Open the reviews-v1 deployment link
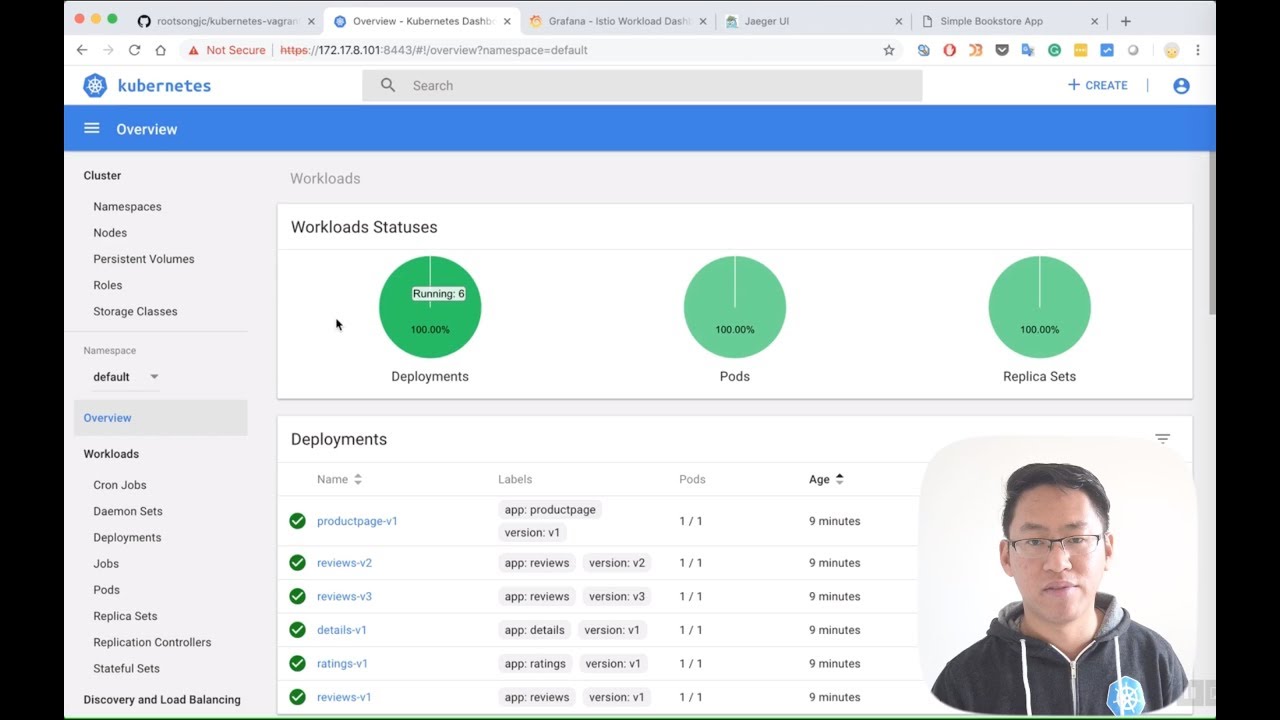The width and height of the screenshot is (1280, 720). click(x=344, y=697)
